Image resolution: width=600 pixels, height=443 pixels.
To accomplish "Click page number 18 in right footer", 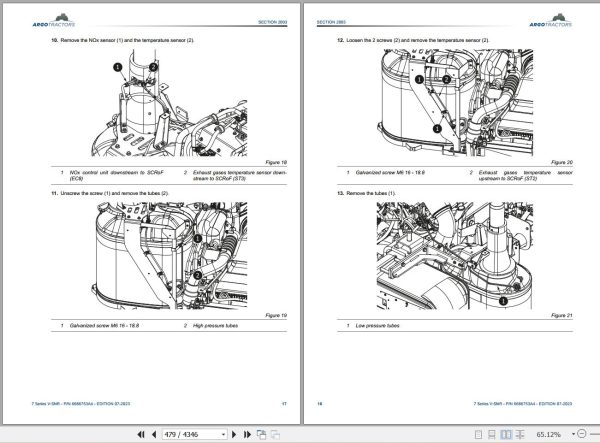I will (320, 404).
